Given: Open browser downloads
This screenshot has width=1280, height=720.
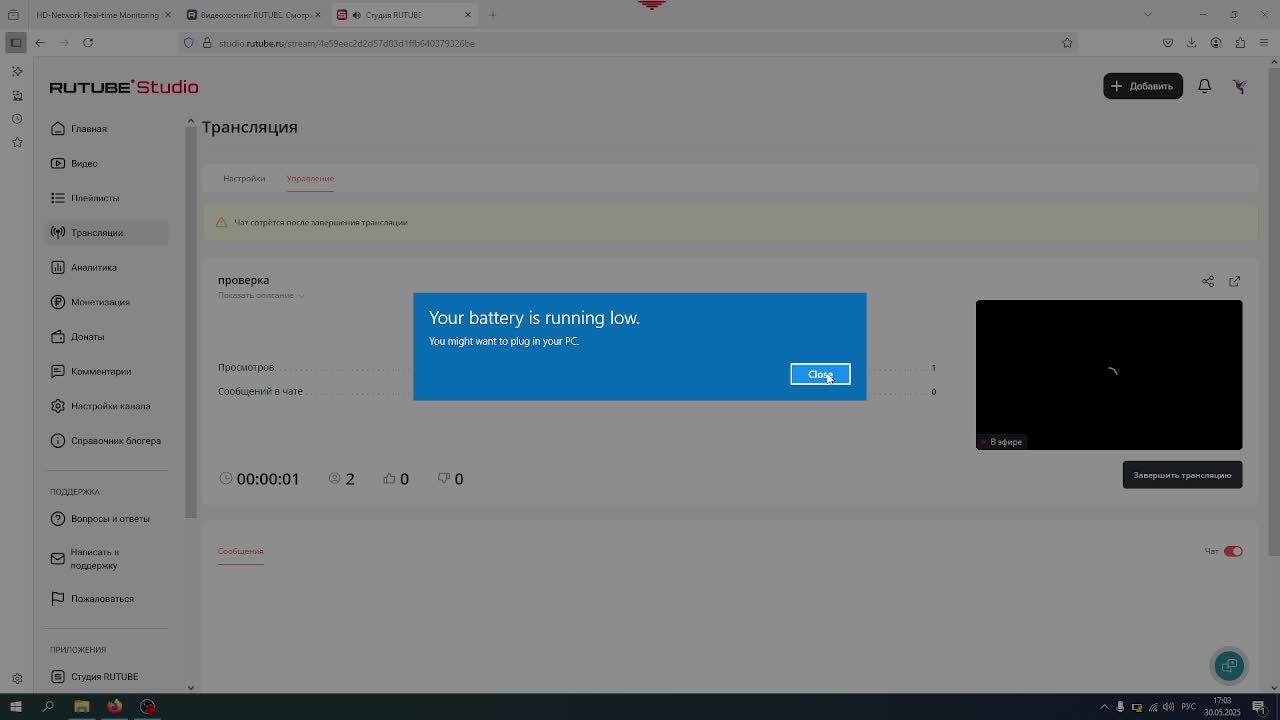Looking at the screenshot, I should click(1191, 43).
